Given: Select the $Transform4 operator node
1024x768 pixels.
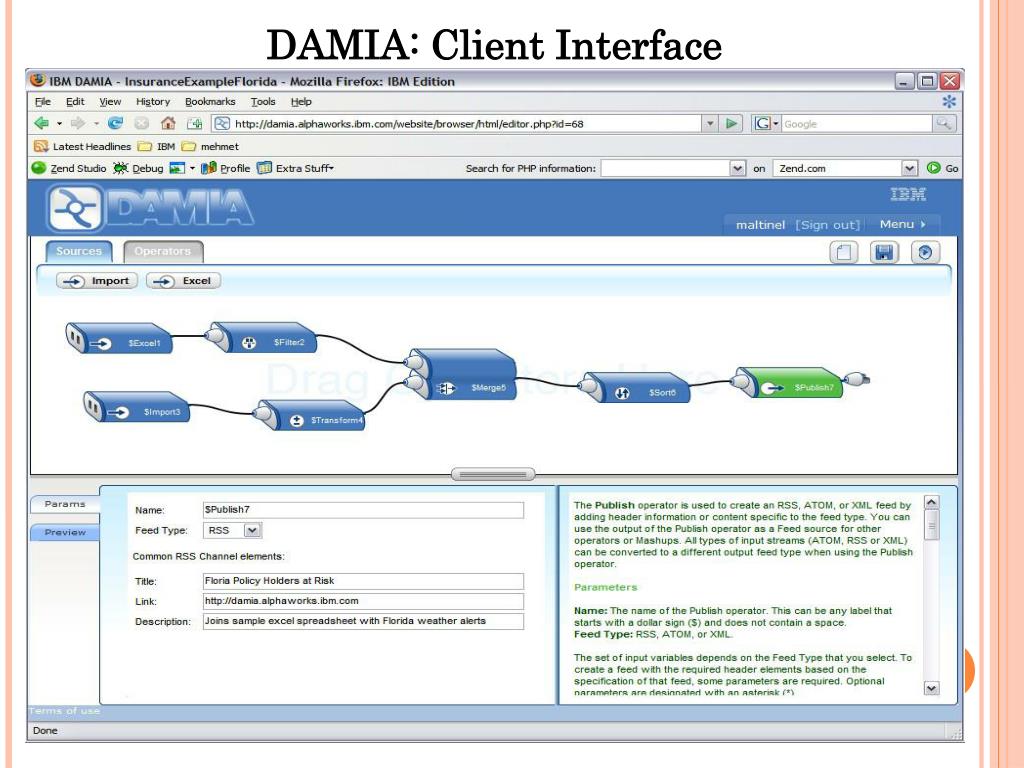Looking at the screenshot, I should 309,415.
